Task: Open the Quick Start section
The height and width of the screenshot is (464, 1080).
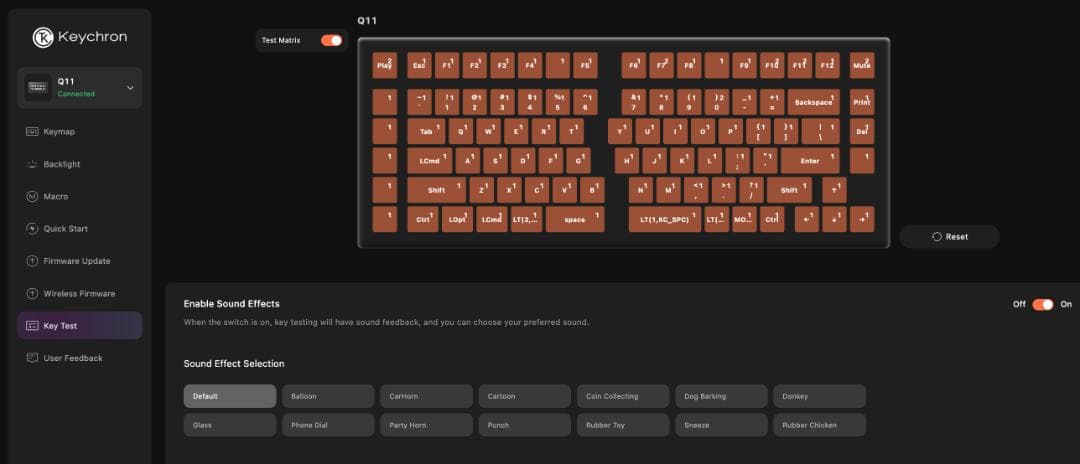Action: point(80,229)
